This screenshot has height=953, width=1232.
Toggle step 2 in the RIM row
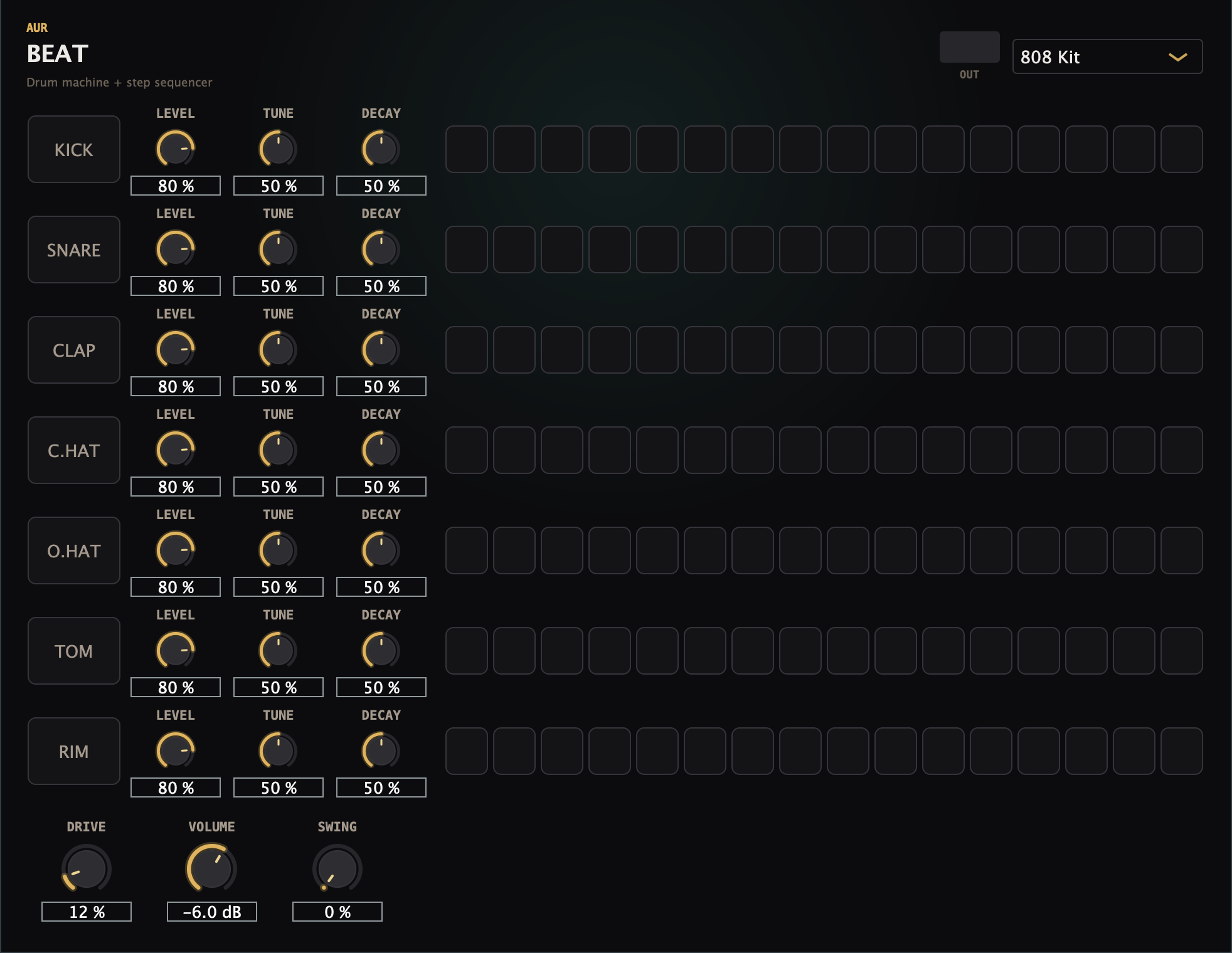[514, 751]
